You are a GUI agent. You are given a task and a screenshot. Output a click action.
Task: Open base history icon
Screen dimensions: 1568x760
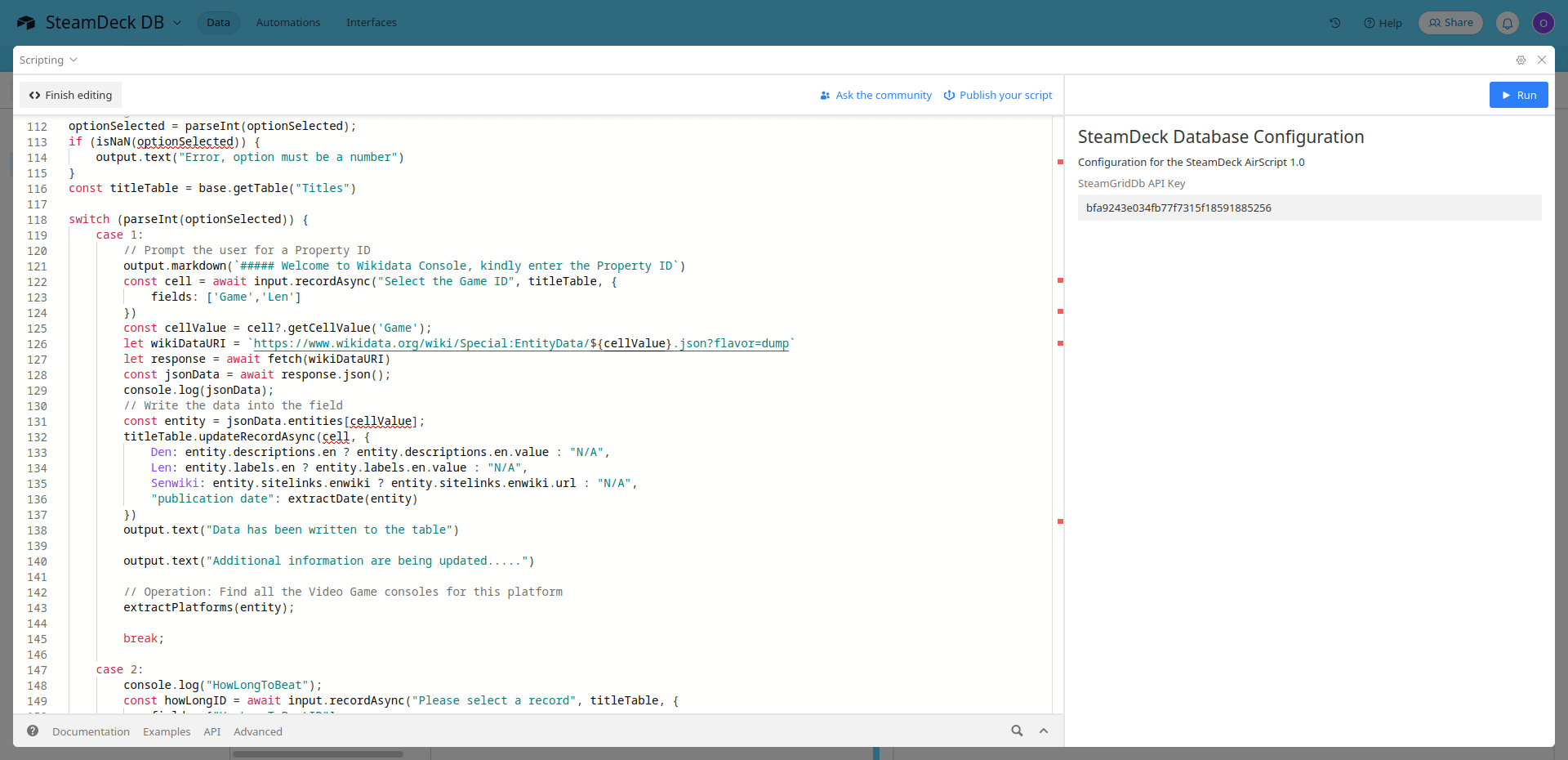[x=1335, y=23]
